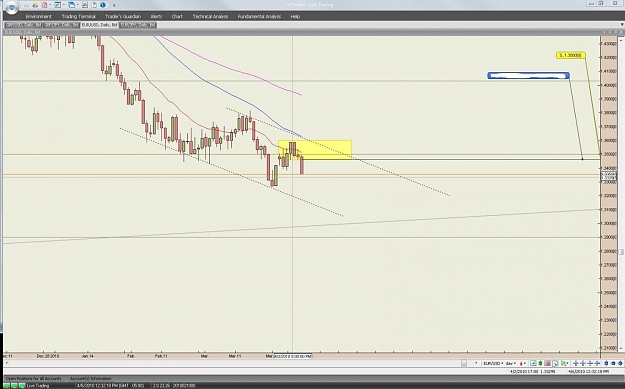Click the first blue scroll icon at toolbar end
Image resolution: width=625 pixels, height=389 pixels.
coord(606,363)
